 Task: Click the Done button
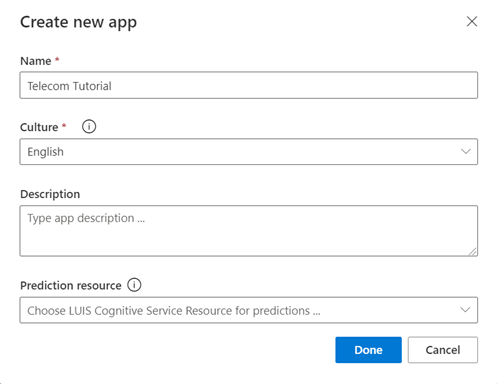pos(368,350)
